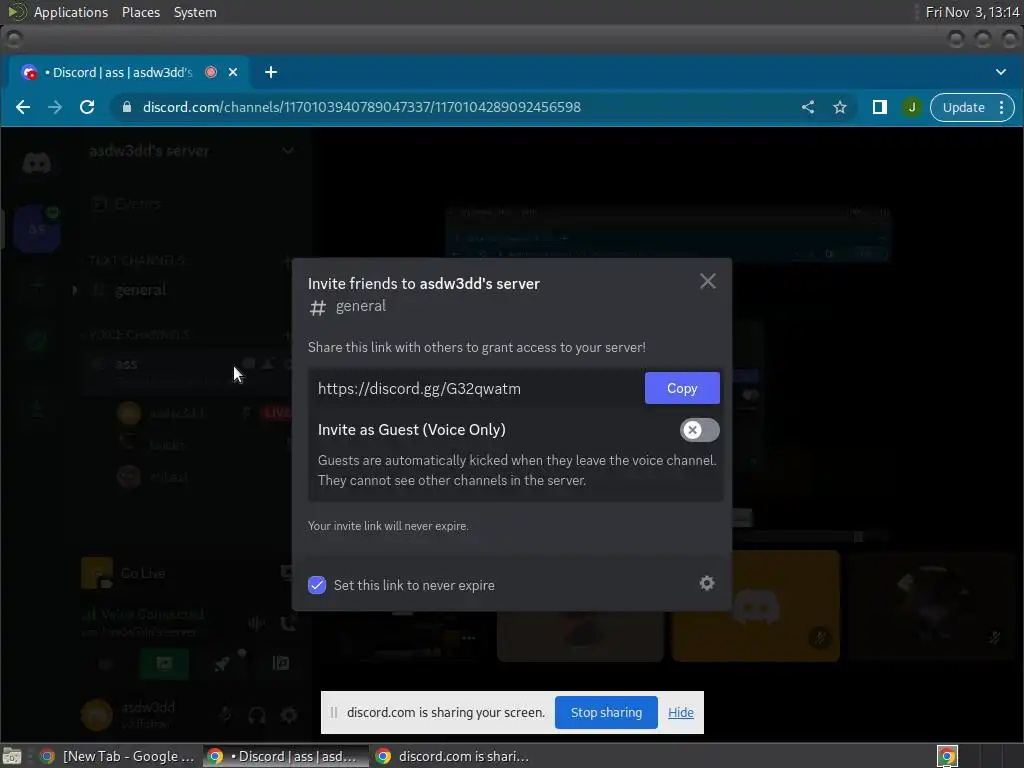The height and width of the screenshot is (768, 1024).
Task: Switch to New Tab - Google taskbar window
Action: (118, 756)
